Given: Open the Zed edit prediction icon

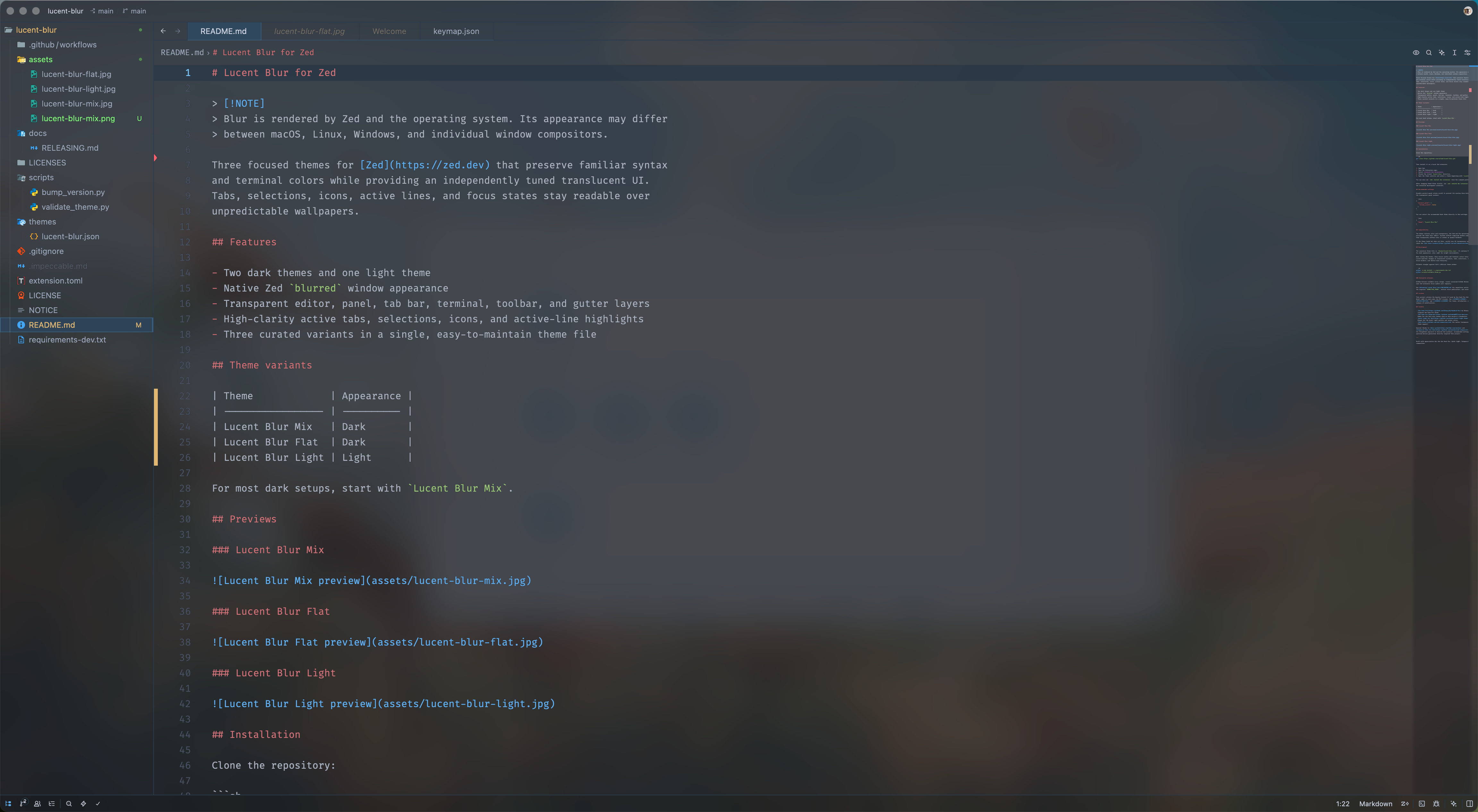Looking at the screenshot, I should 1405,803.
